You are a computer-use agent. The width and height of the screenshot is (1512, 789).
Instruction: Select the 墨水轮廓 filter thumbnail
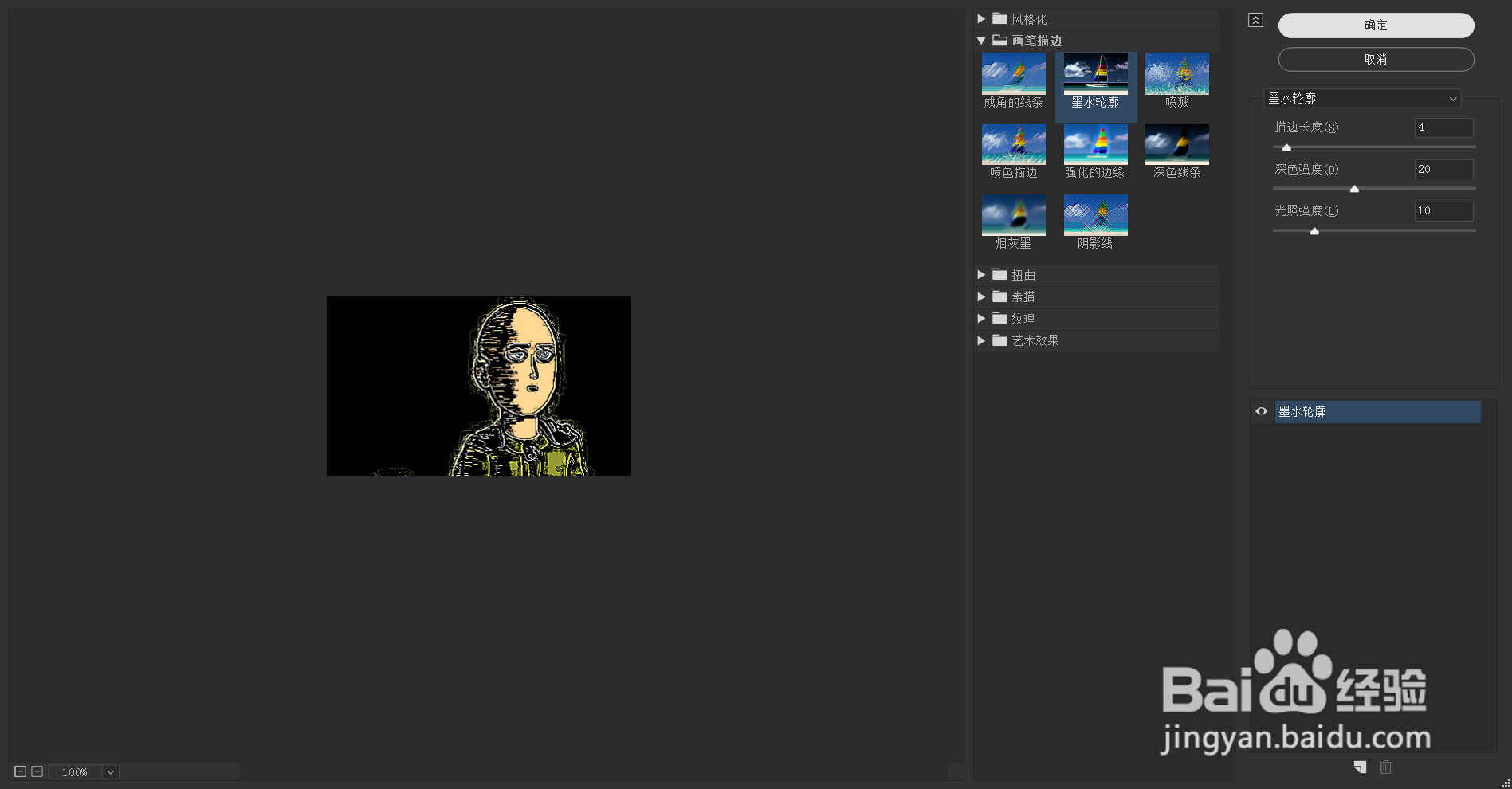click(x=1095, y=73)
